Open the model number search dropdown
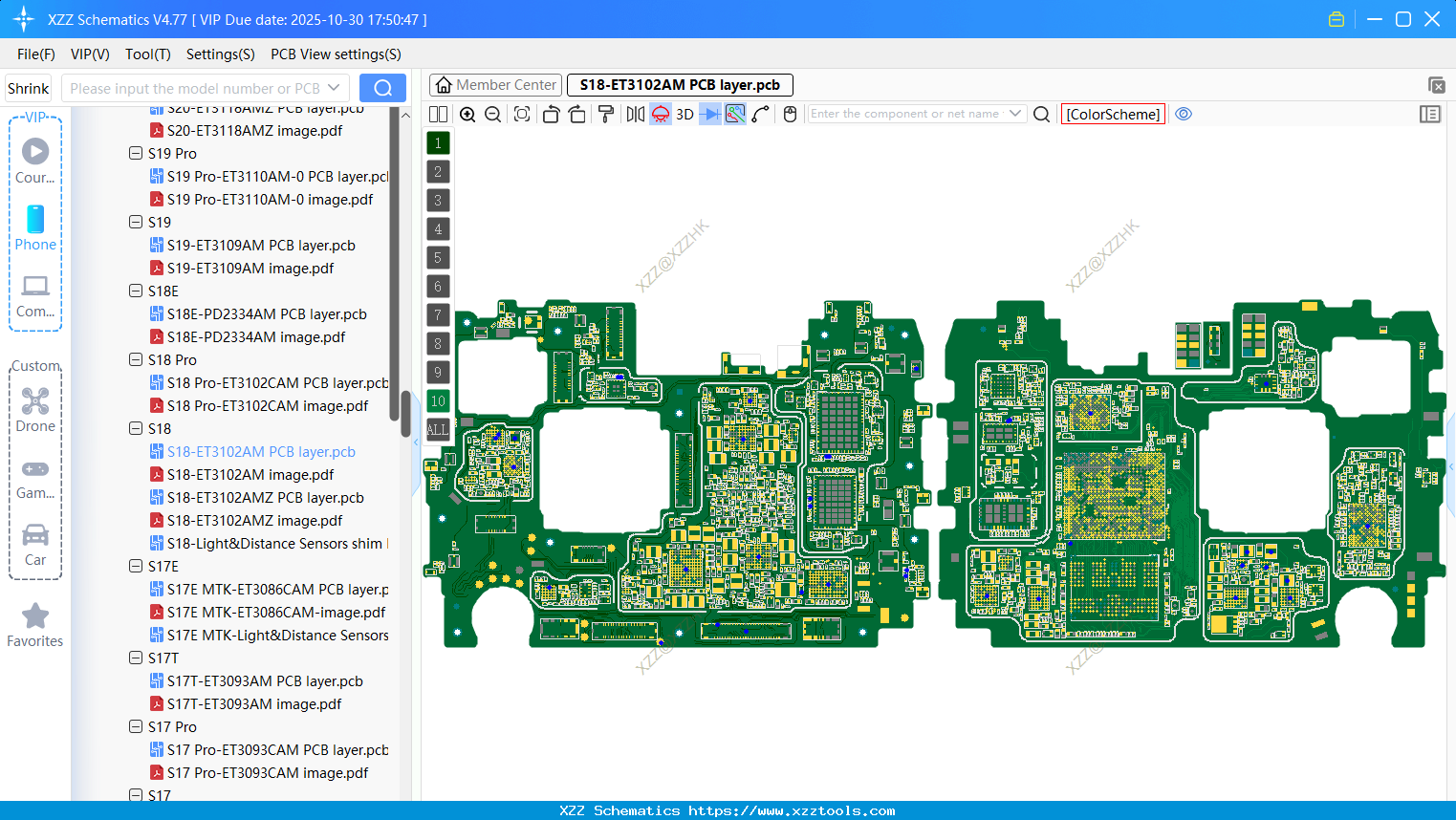 pyautogui.click(x=334, y=87)
